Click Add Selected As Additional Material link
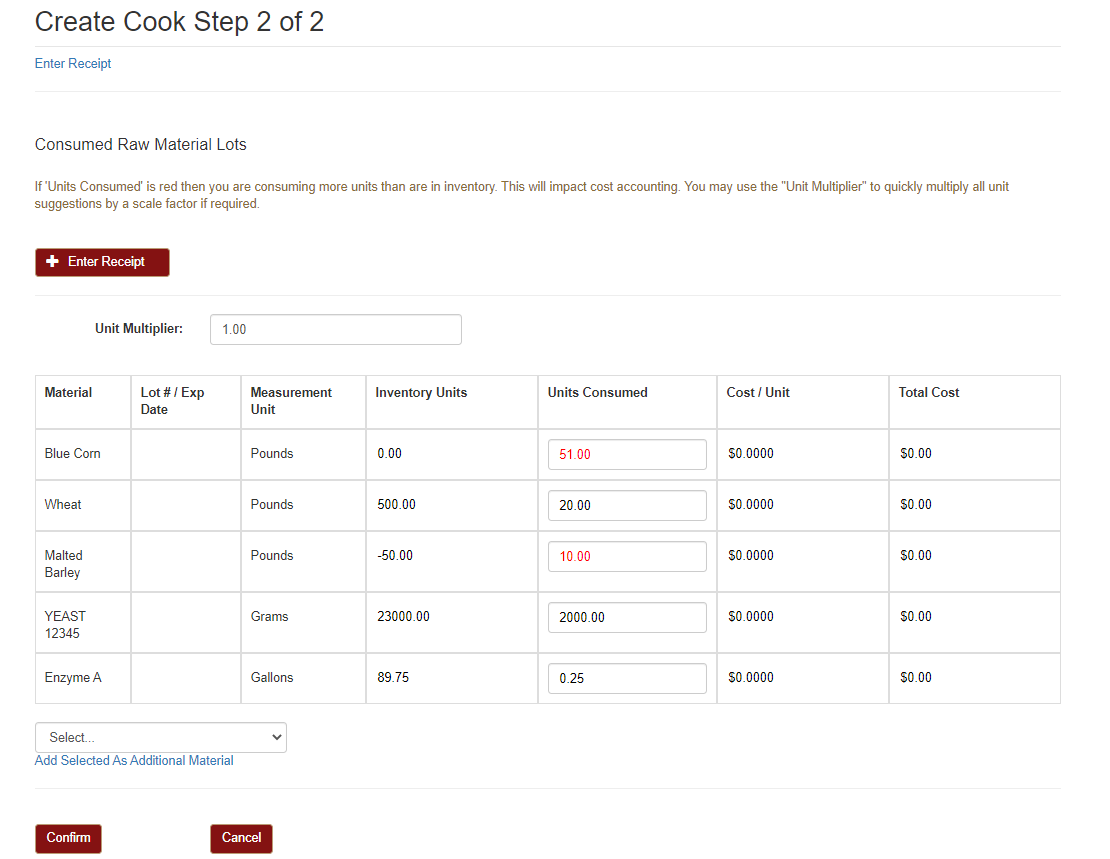Screen dimensions: 1110x859 134,761
